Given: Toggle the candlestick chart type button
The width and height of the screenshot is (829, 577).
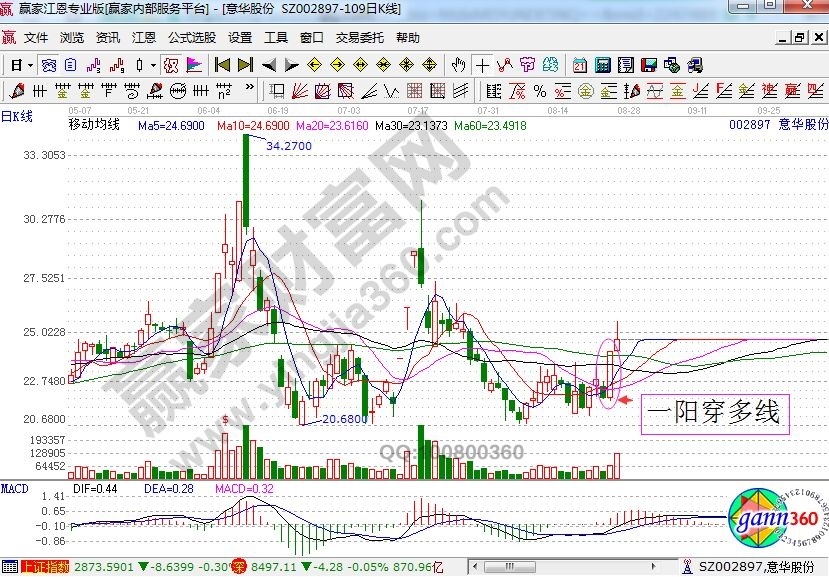Looking at the screenshot, I should [140, 65].
